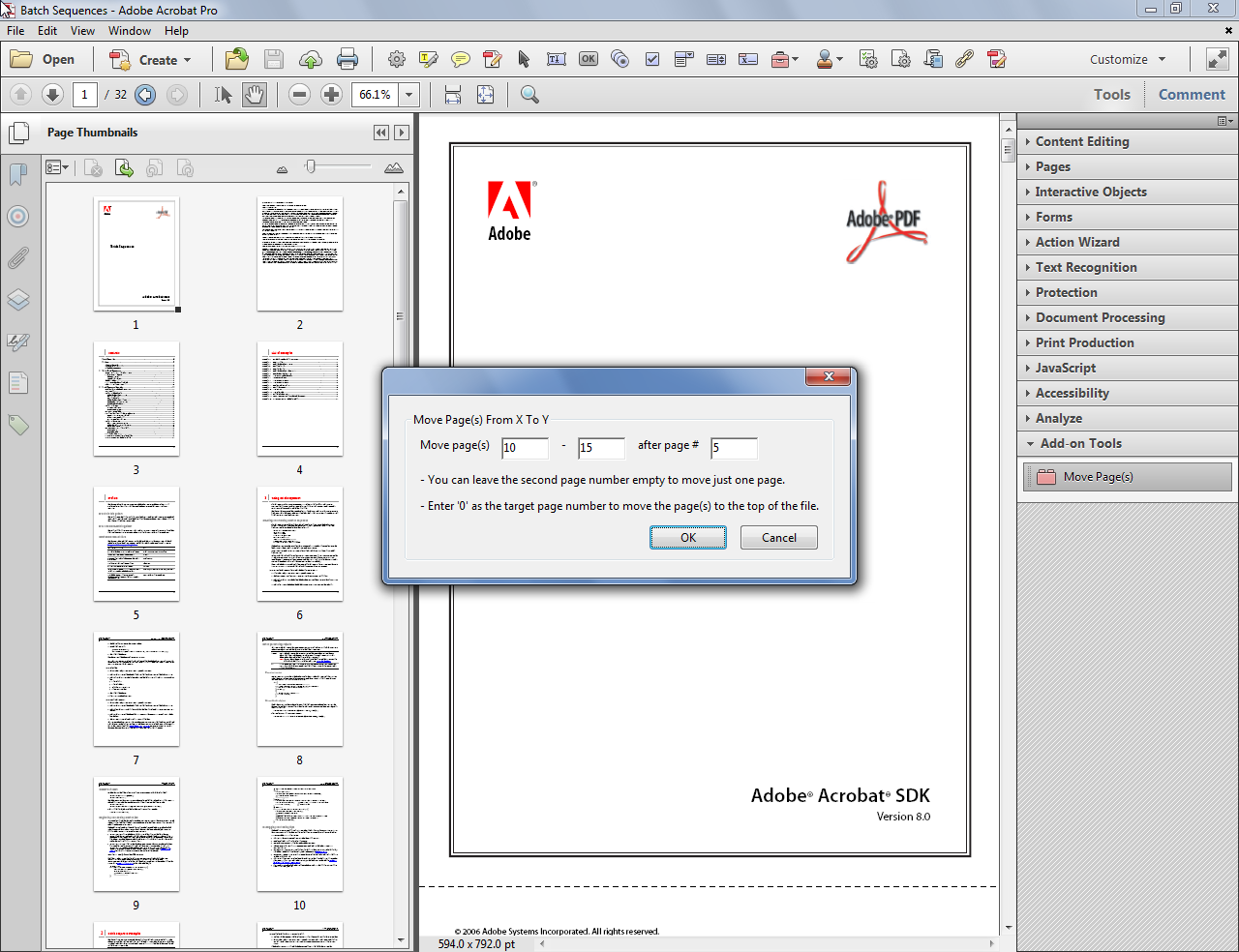Click the Print icon in the toolbar
This screenshot has width=1239, height=952.
348,59
